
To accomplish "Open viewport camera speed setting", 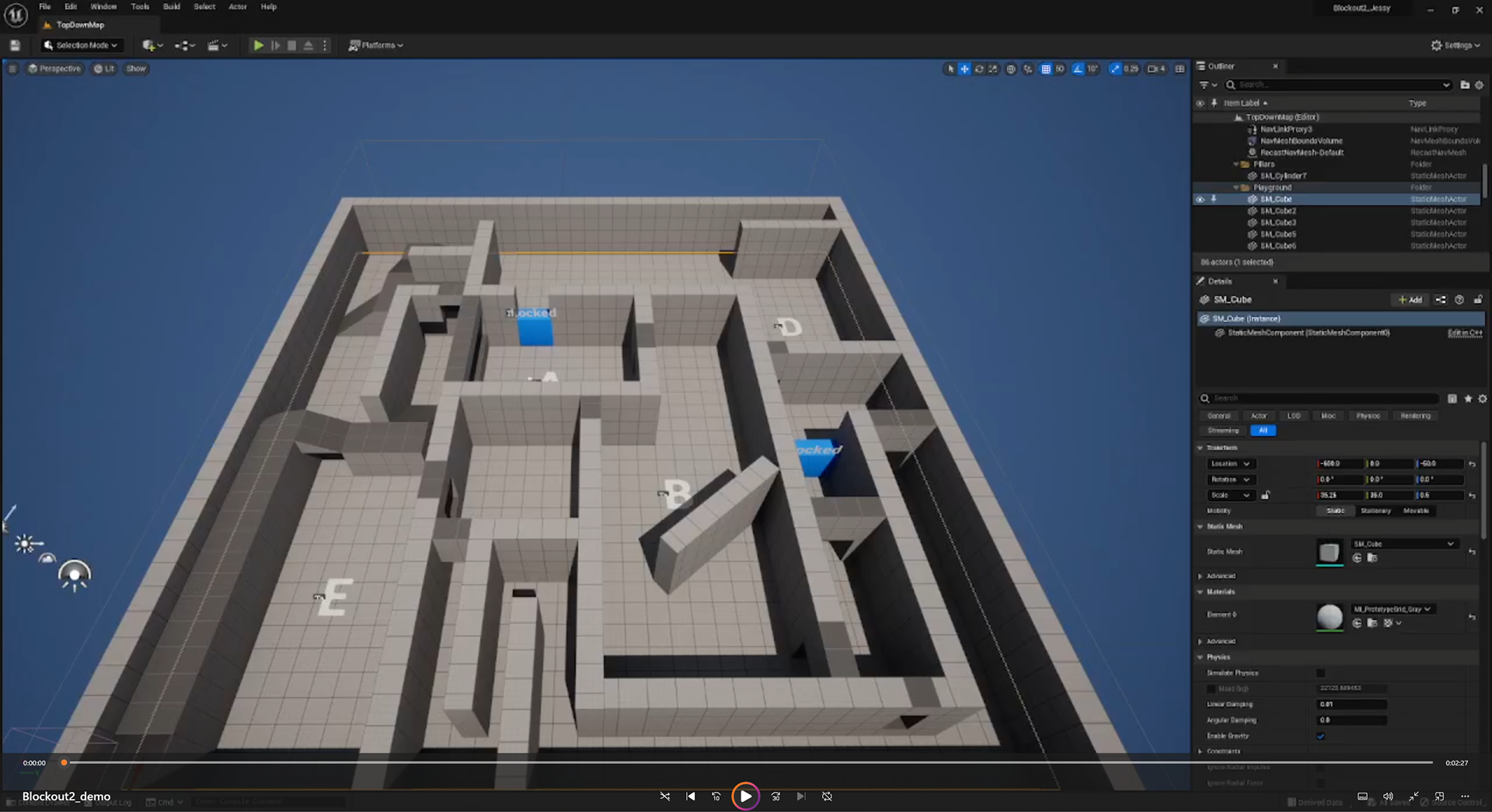I will [x=1156, y=69].
